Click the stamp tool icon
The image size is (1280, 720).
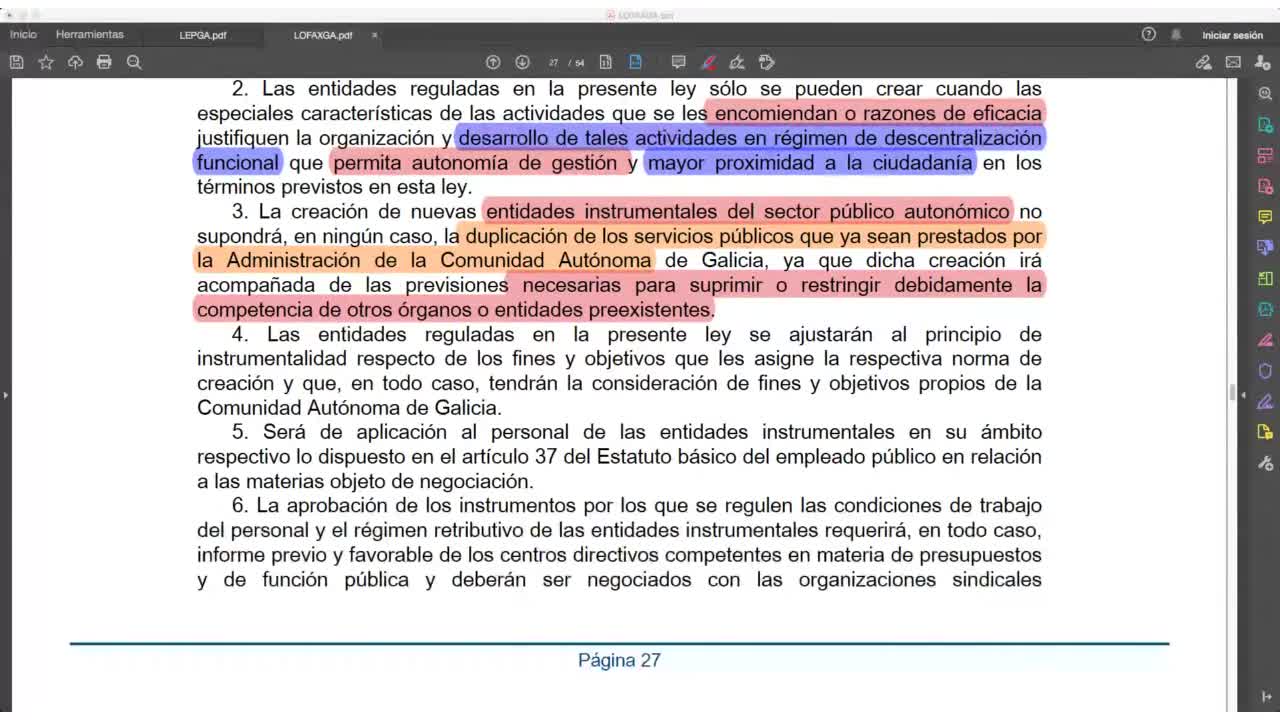point(767,62)
